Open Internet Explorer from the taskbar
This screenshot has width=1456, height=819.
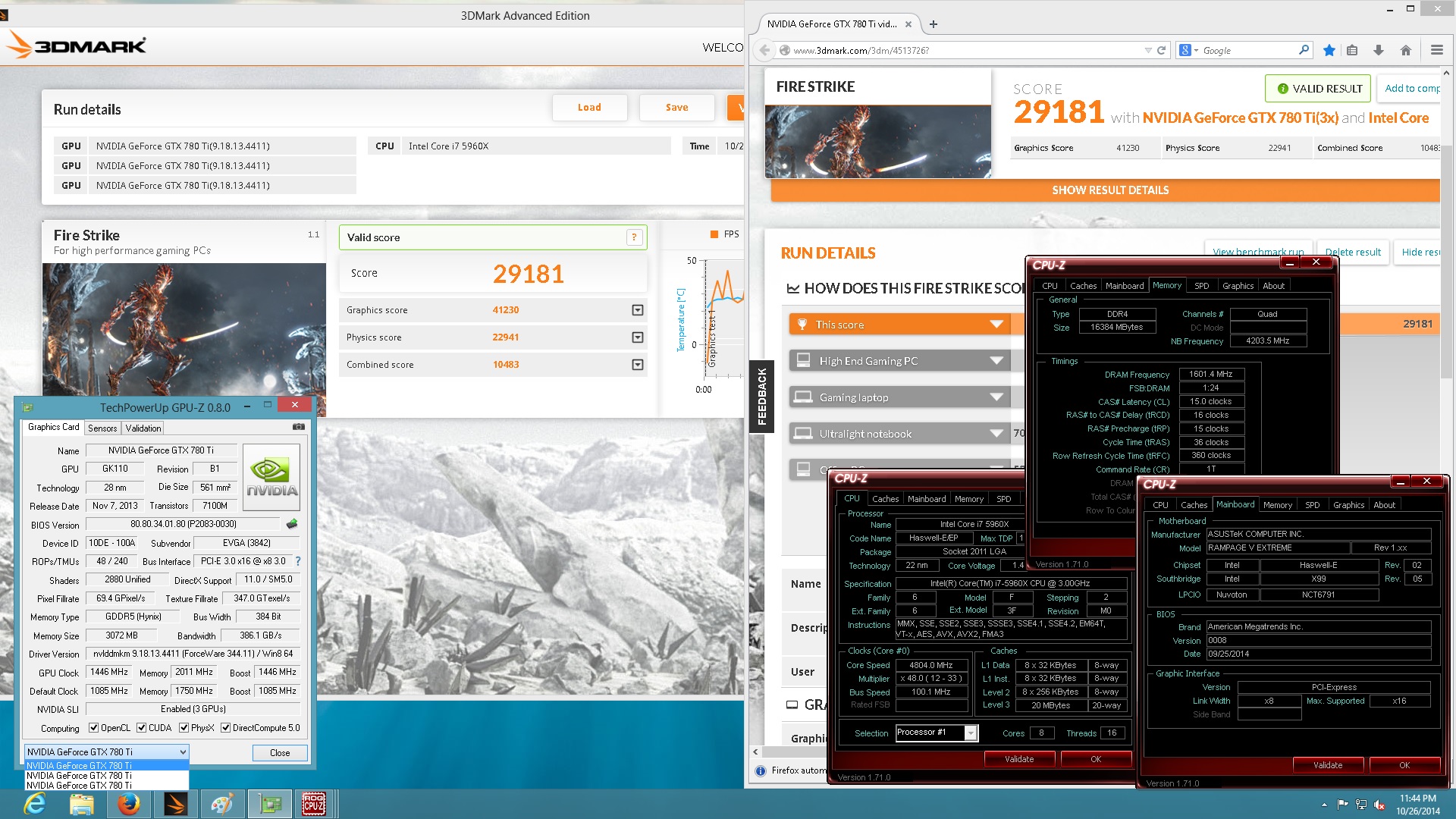35,804
